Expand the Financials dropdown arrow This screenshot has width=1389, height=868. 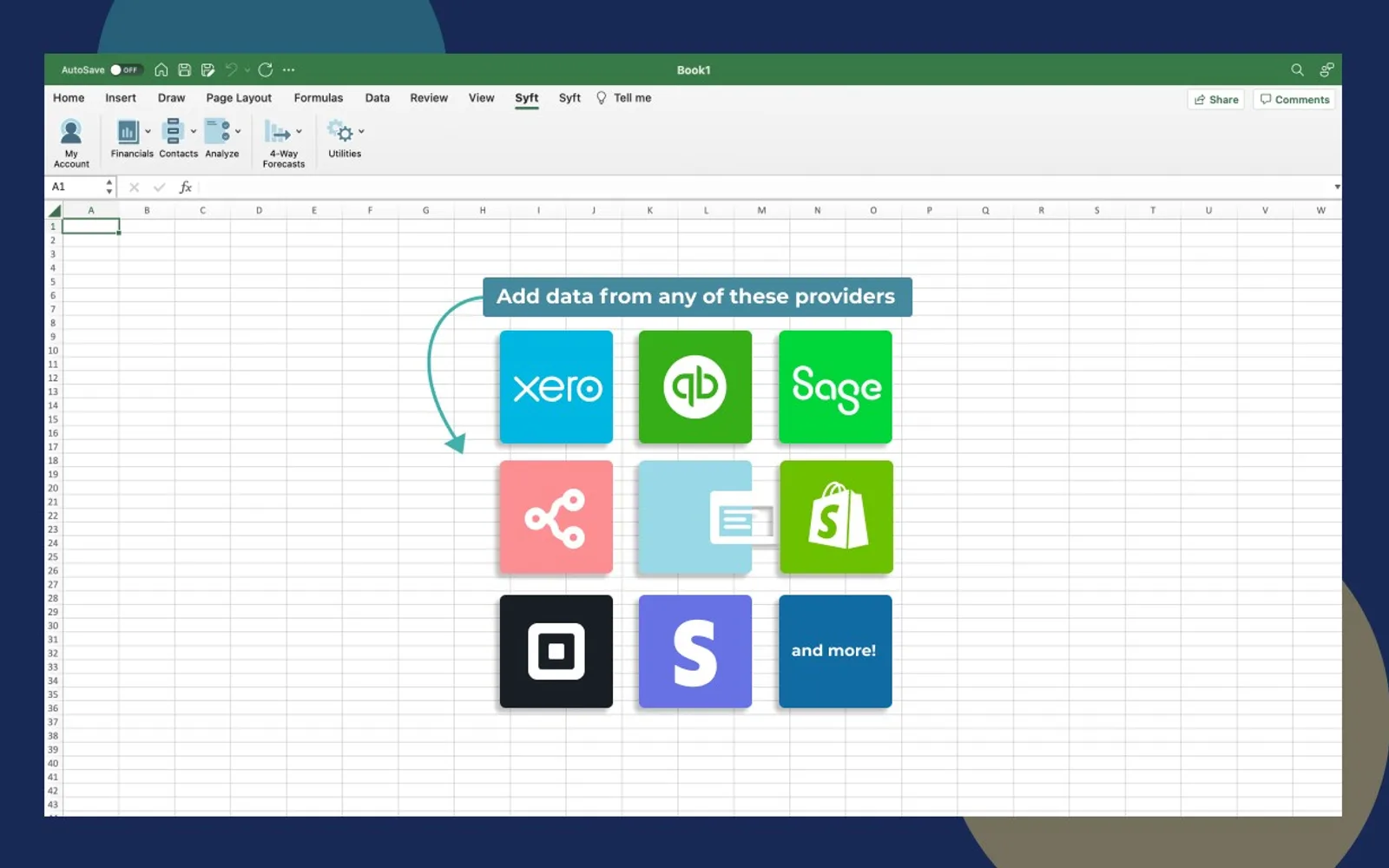[148, 132]
